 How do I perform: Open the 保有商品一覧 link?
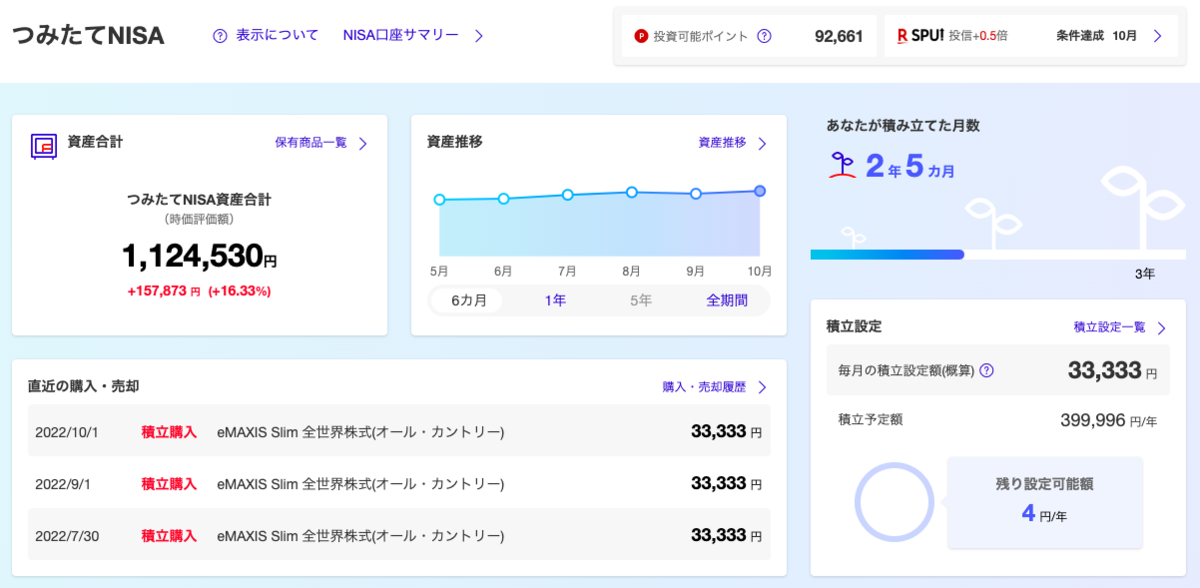pyautogui.click(x=311, y=143)
